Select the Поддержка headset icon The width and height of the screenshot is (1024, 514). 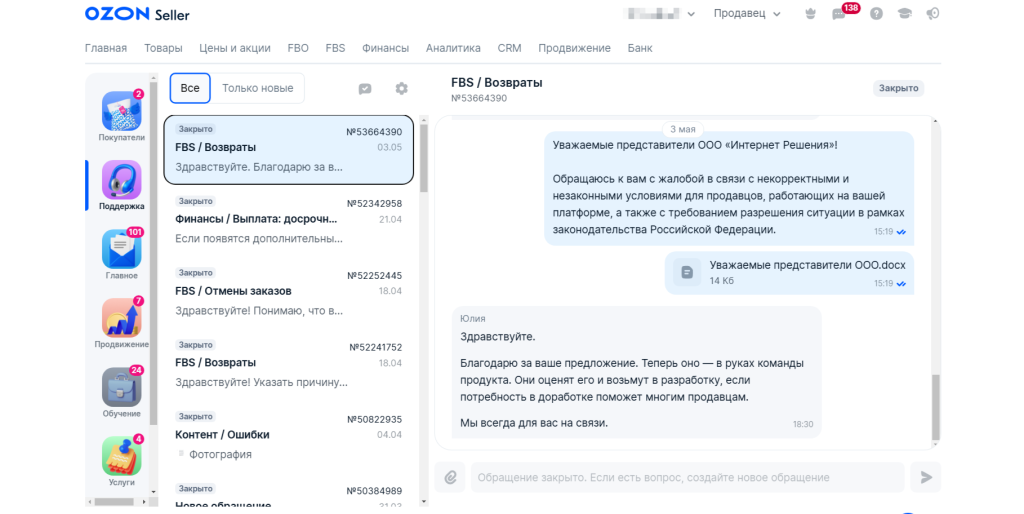[x=121, y=180]
